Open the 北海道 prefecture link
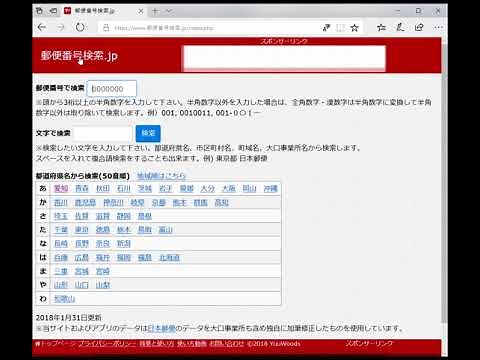The image size is (480, 360). (169, 258)
